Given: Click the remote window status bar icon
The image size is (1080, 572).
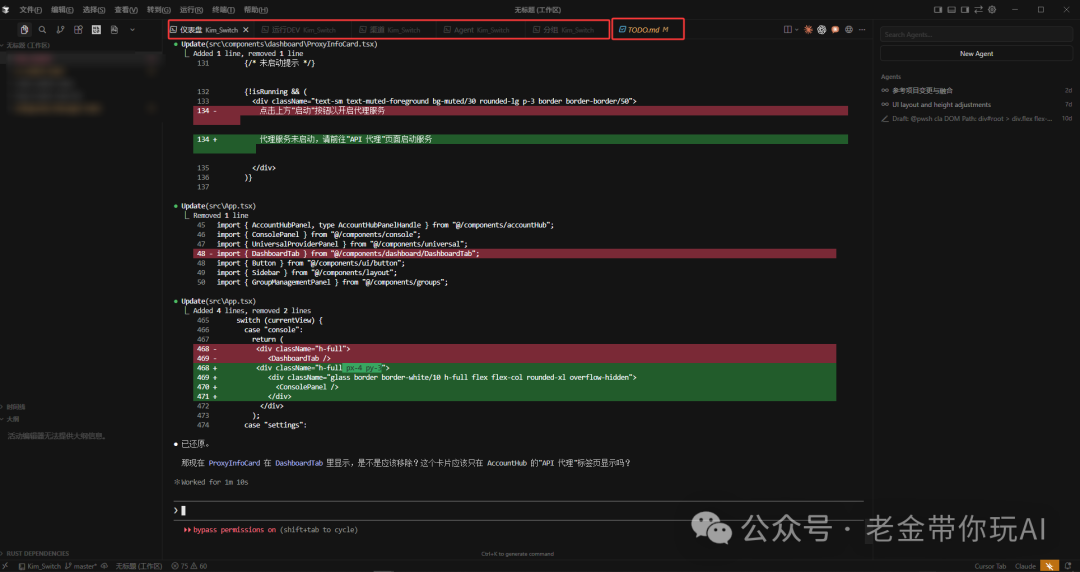Looking at the screenshot, I should tap(8, 566).
